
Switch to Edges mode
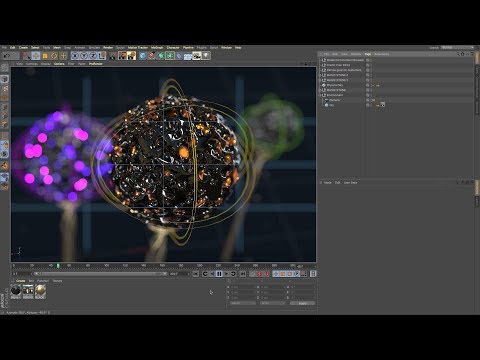point(5,116)
